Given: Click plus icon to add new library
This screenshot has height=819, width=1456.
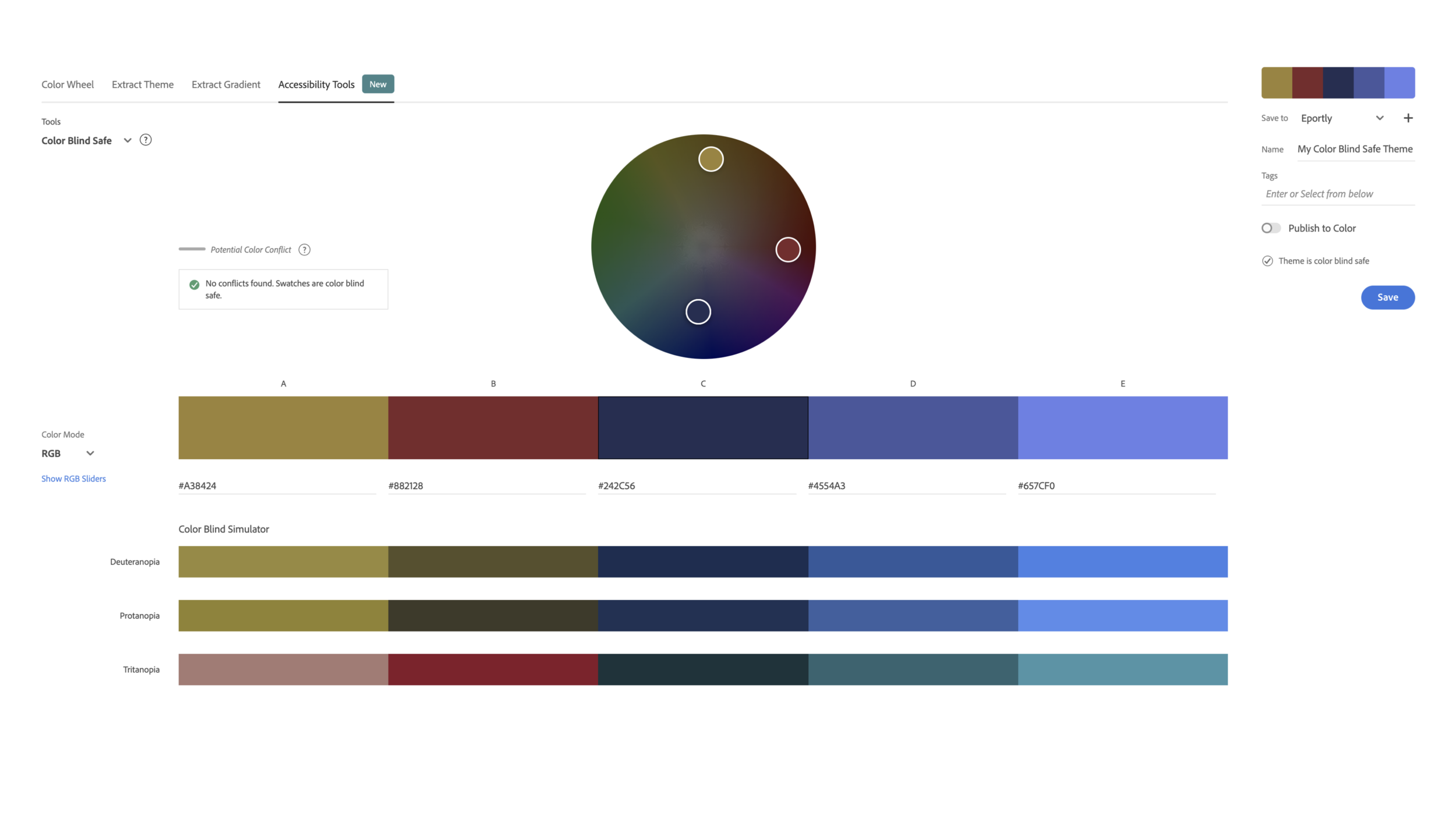Looking at the screenshot, I should tap(1408, 118).
